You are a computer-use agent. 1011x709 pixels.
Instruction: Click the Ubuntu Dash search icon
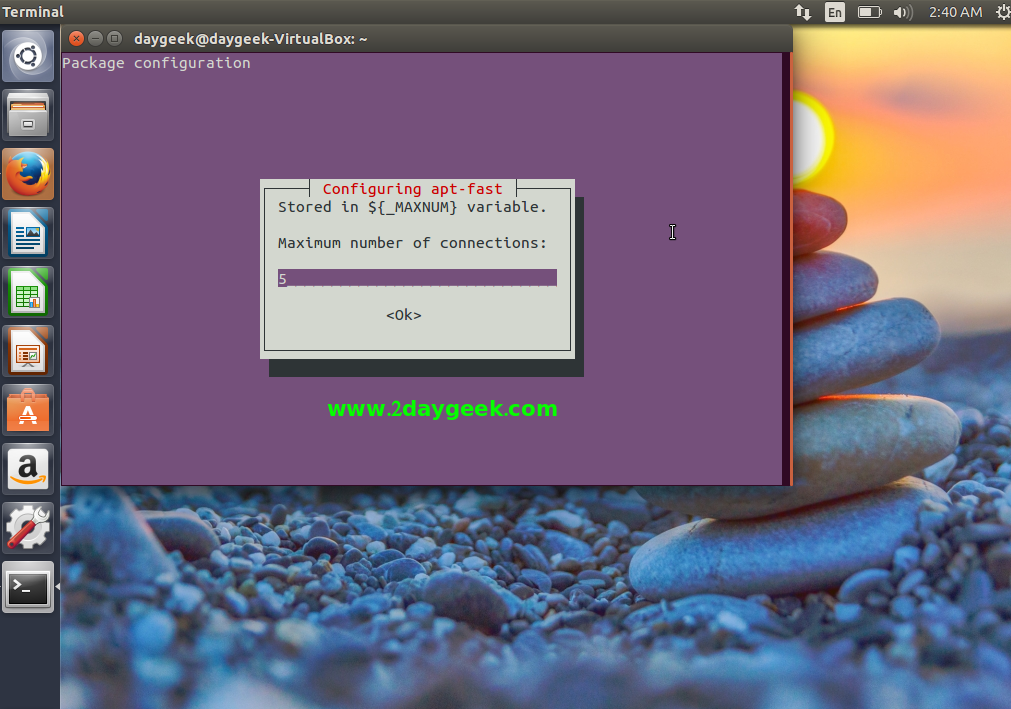click(27, 56)
